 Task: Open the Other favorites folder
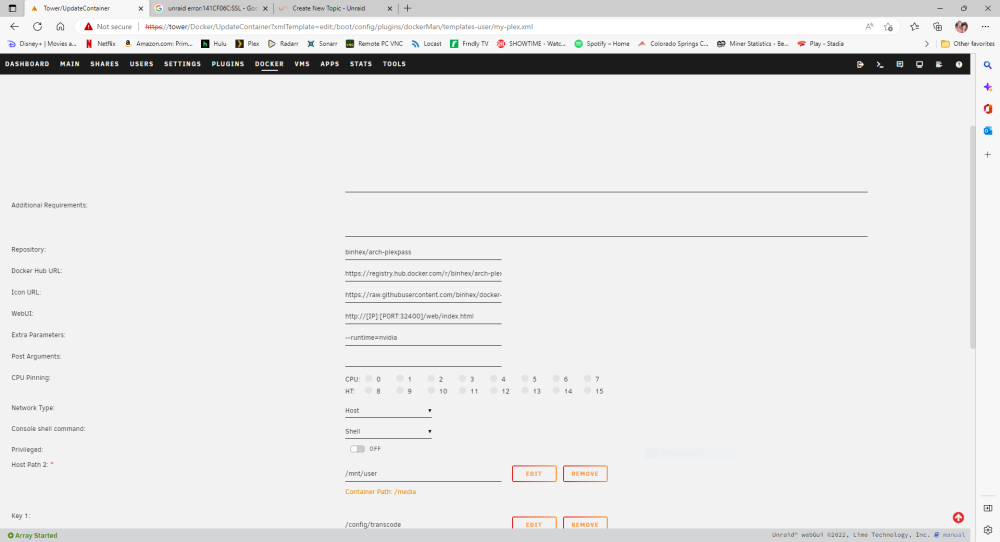pyautogui.click(x=967, y=44)
